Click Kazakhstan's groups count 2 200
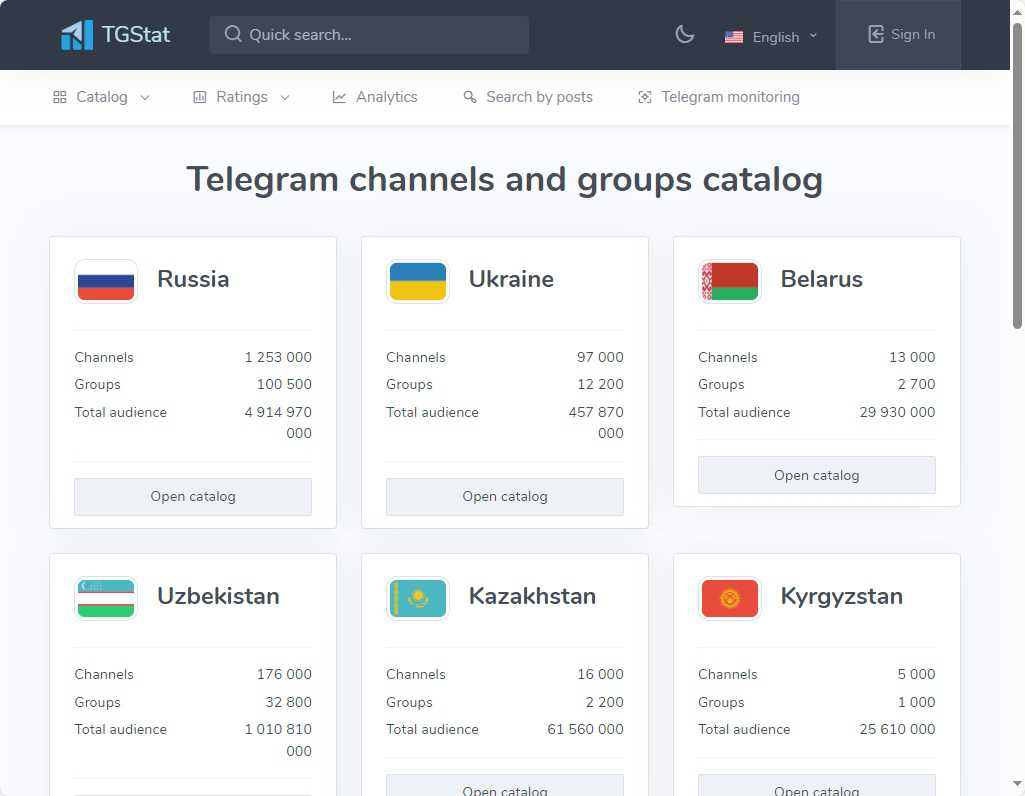 pyautogui.click(x=605, y=703)
